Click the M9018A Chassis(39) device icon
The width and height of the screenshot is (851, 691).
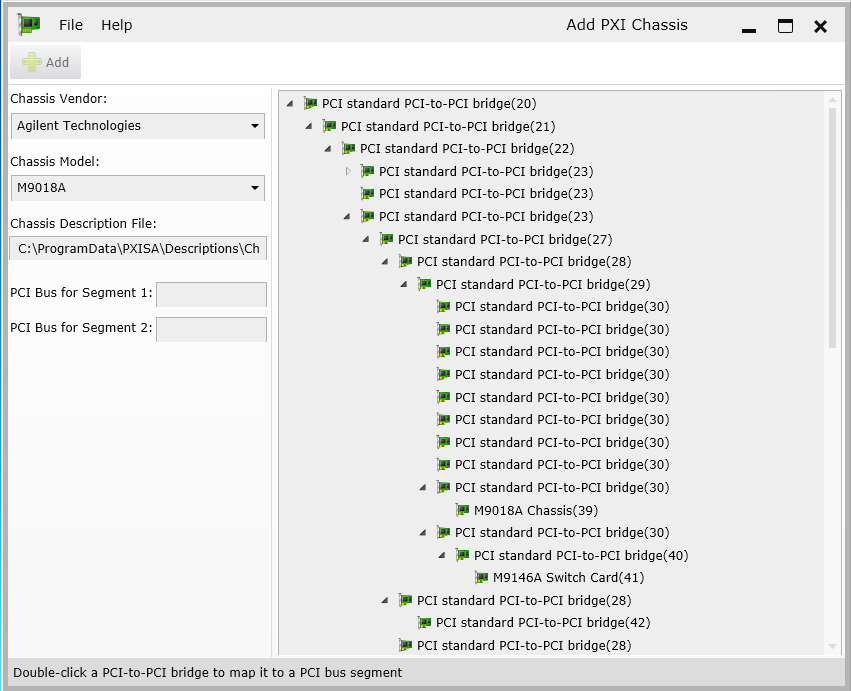462,510
